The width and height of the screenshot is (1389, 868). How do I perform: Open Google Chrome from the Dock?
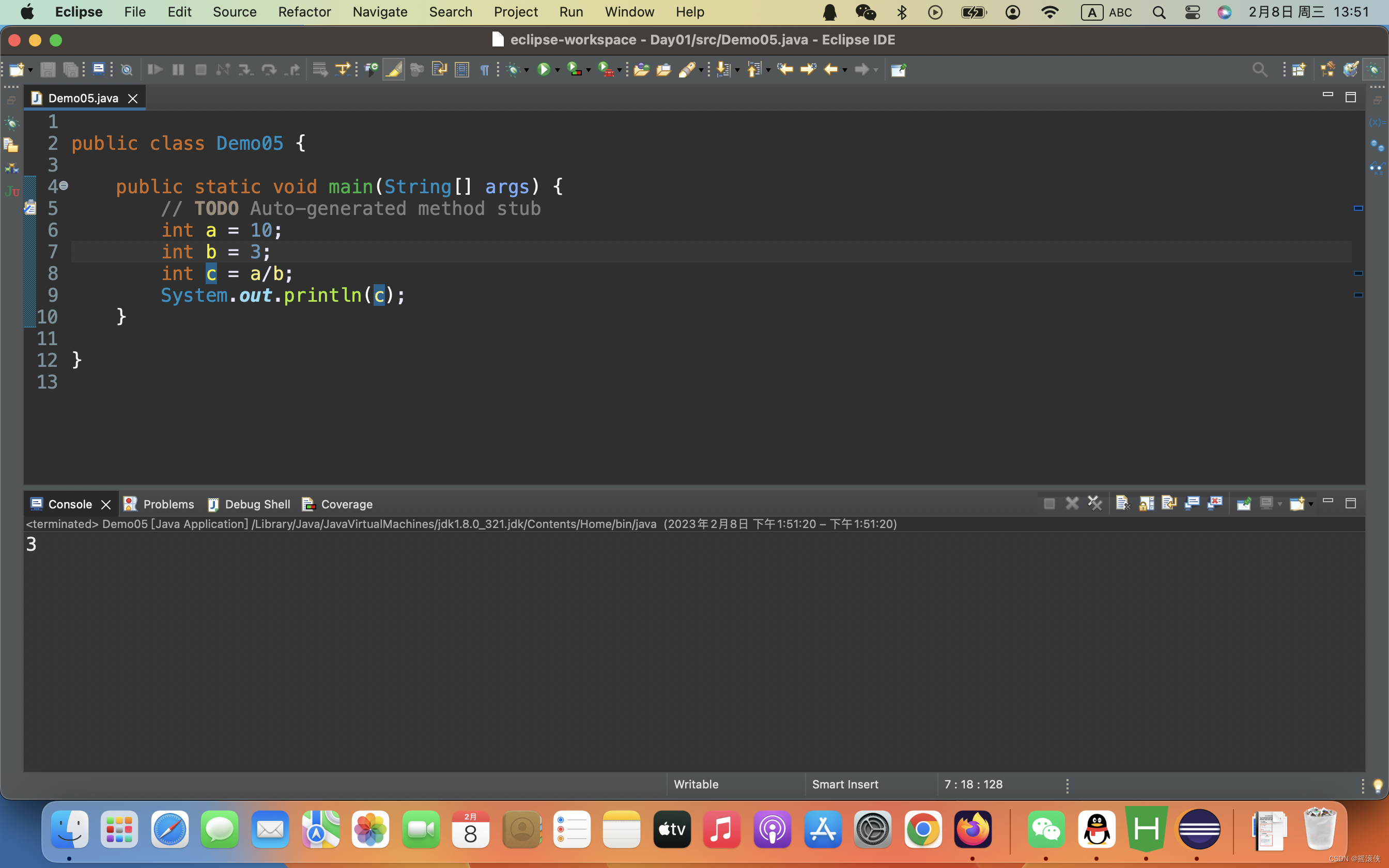[x=923, y=829]
